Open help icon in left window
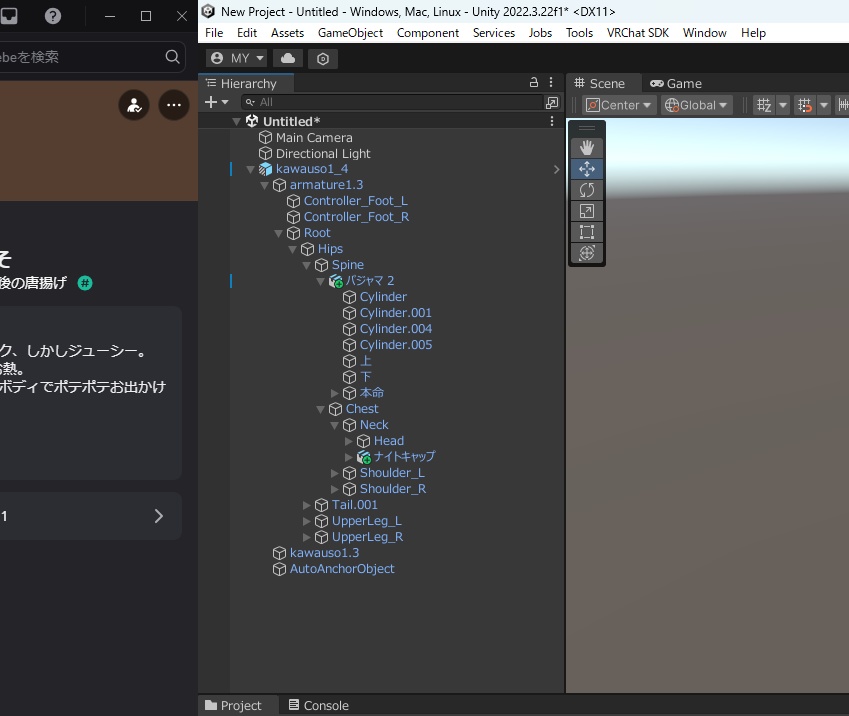849x716 pixels. coord(53,16)
